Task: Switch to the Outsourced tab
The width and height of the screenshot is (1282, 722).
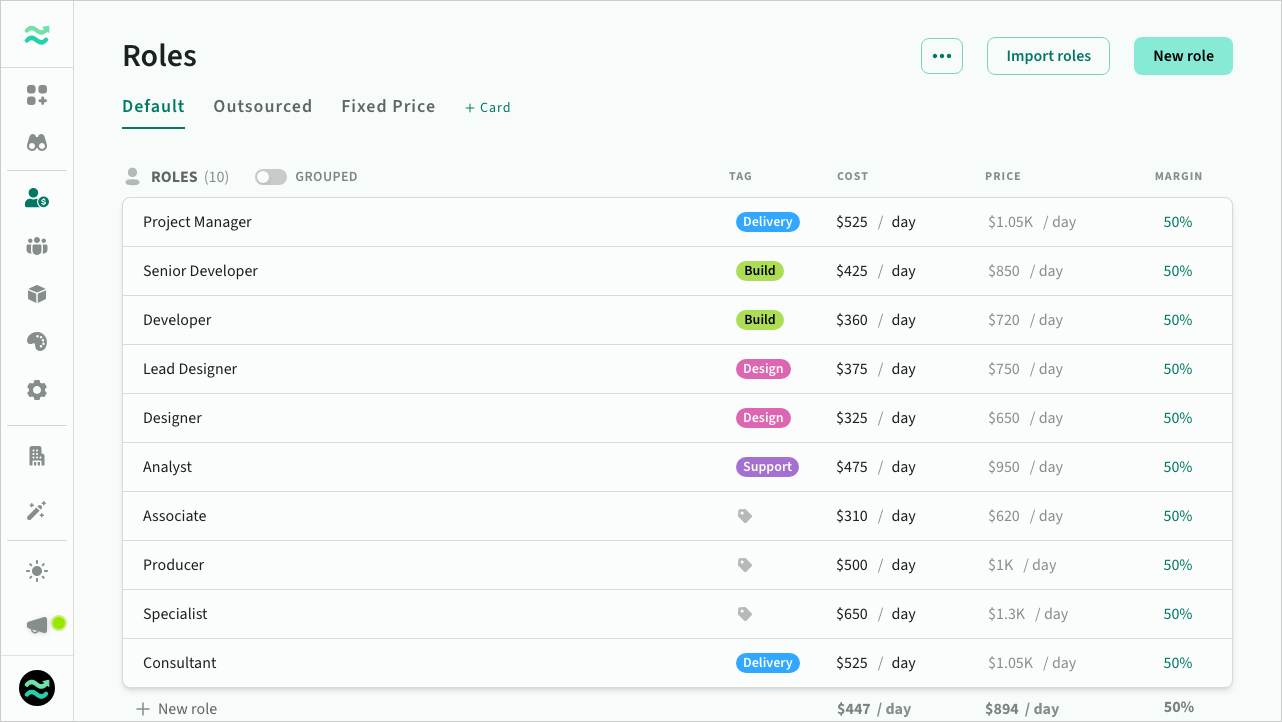Action: pyautogui.click(x=262, y=106)
